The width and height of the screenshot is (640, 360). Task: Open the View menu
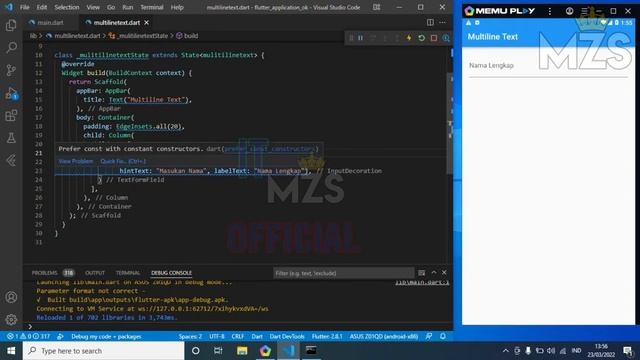pos(93,7)
